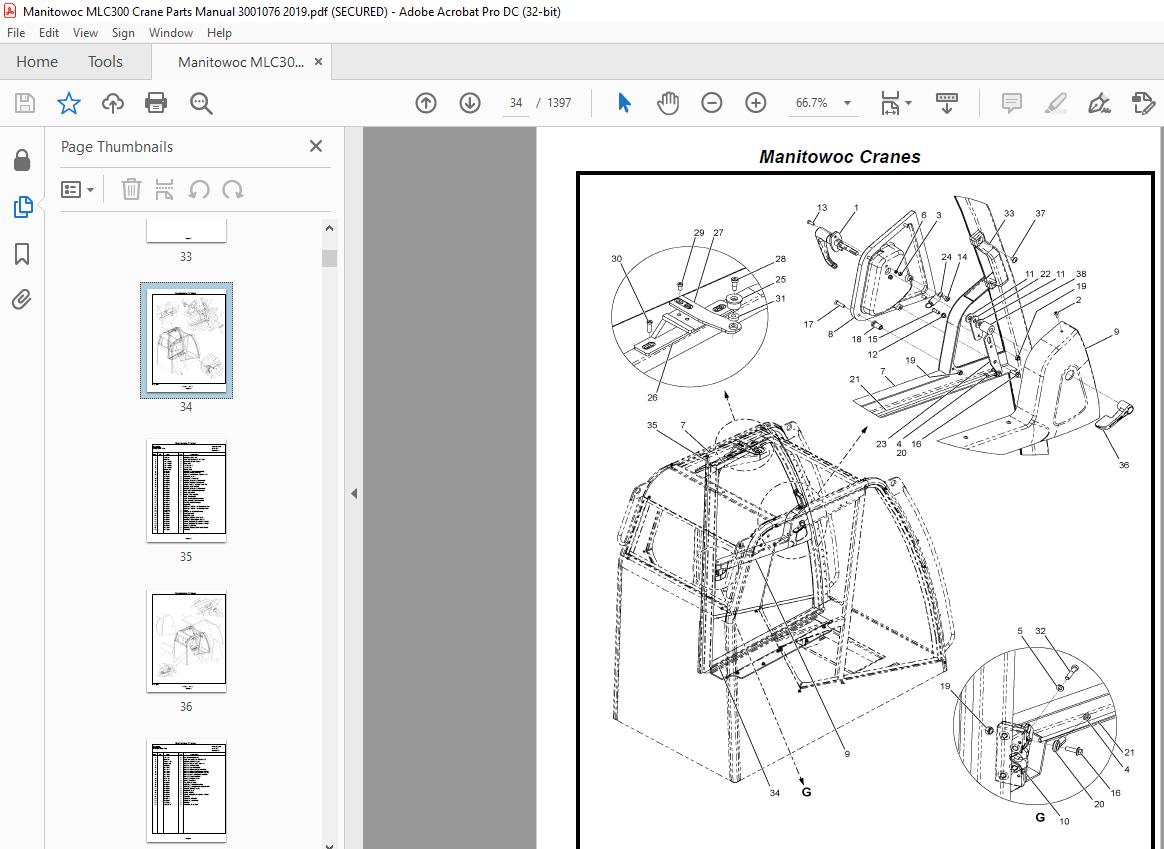Click the scrolling mode keyboard icon
This screenshot has height=849, width=1164.
(946, 103)
